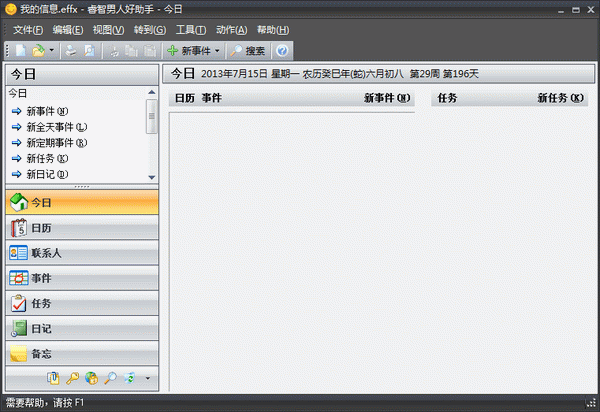Paste using the clipboard toolbar icon
The width and height of the screenshot is (600, 412).
(150, 51)
